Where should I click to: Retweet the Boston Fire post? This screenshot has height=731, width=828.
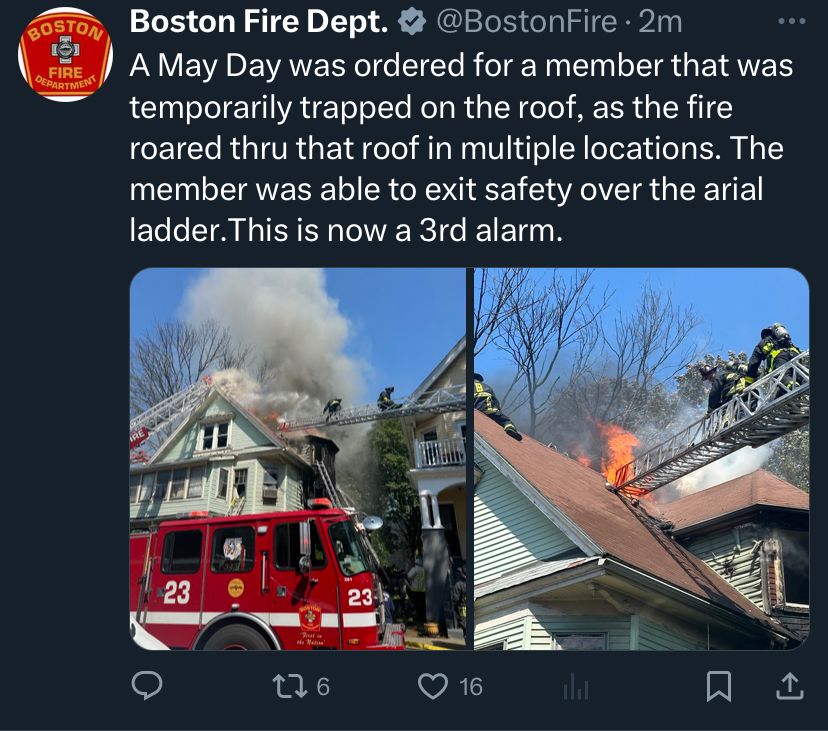[x=289, y=686]
